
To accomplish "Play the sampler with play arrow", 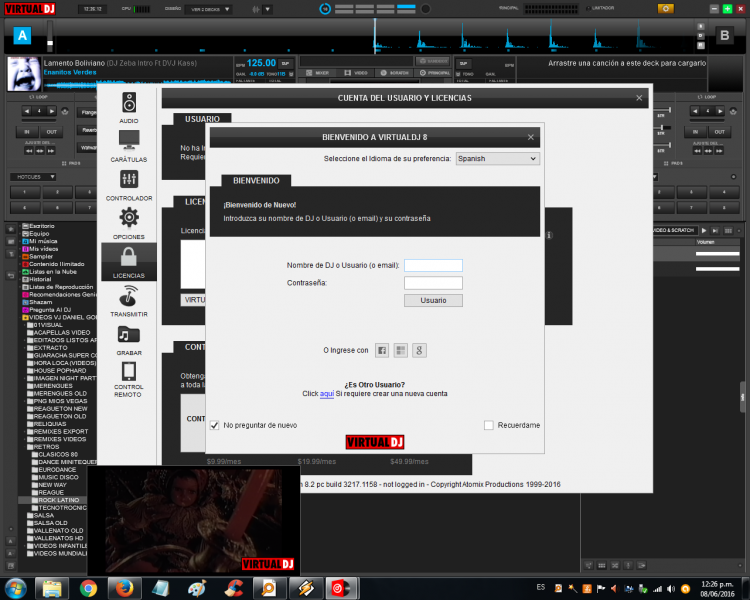I will click(x=704, y=231).
